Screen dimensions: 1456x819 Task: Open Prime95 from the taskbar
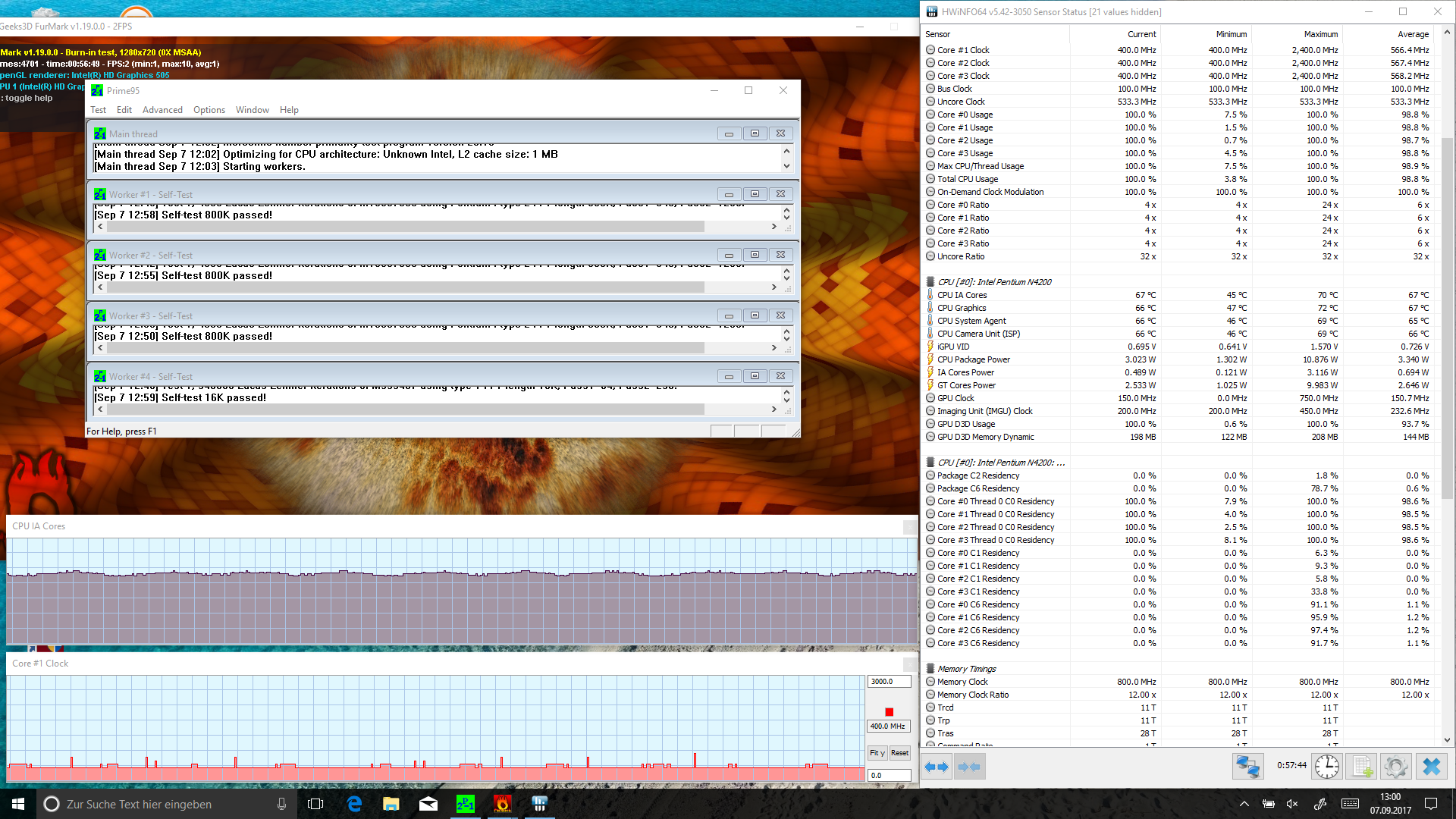465,804
